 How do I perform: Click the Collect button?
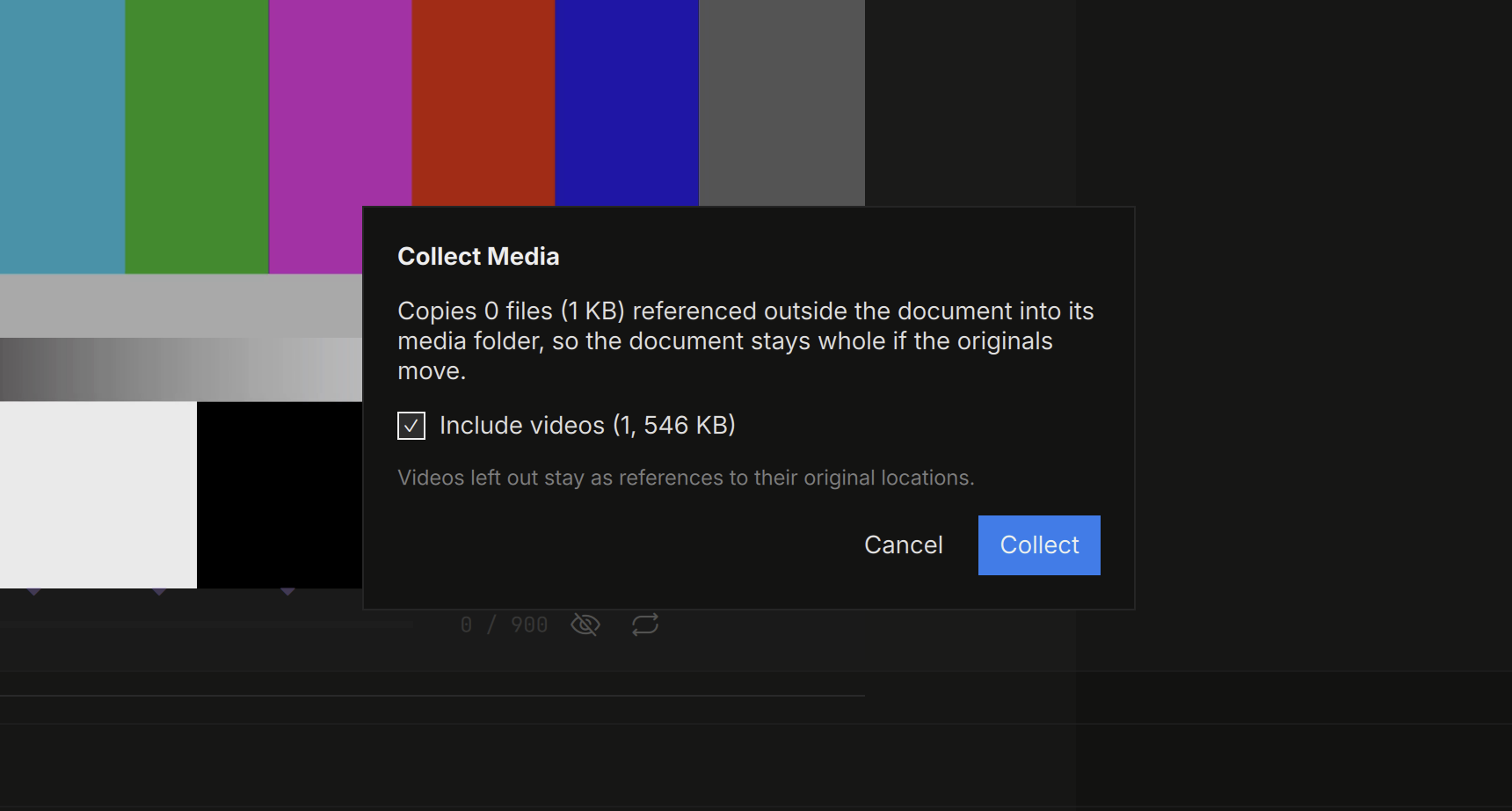pos(1039,545)
